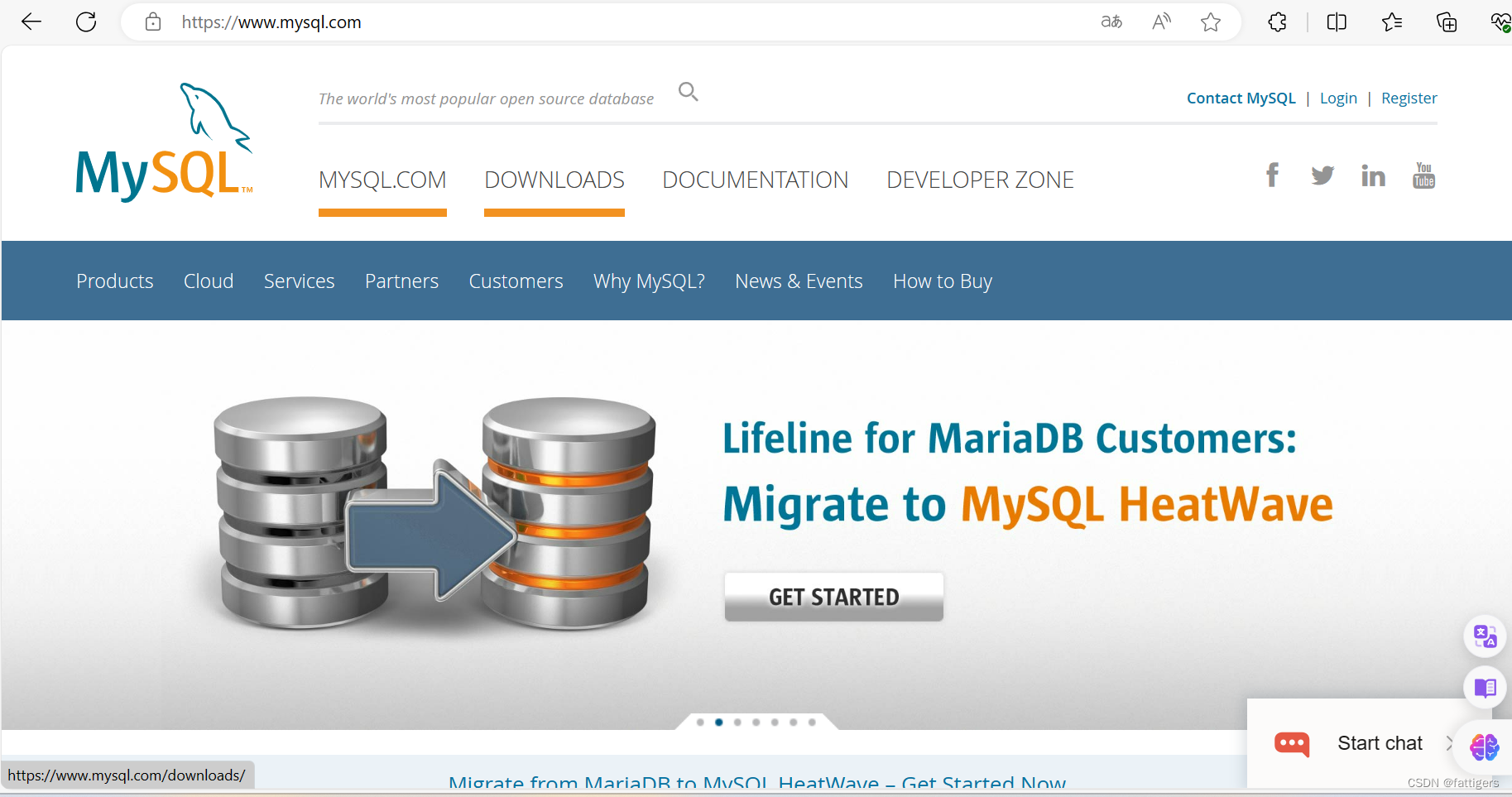The image size is (1512, 797).
Task: Select the fifth carousel dot
Action: click(775, 723)
